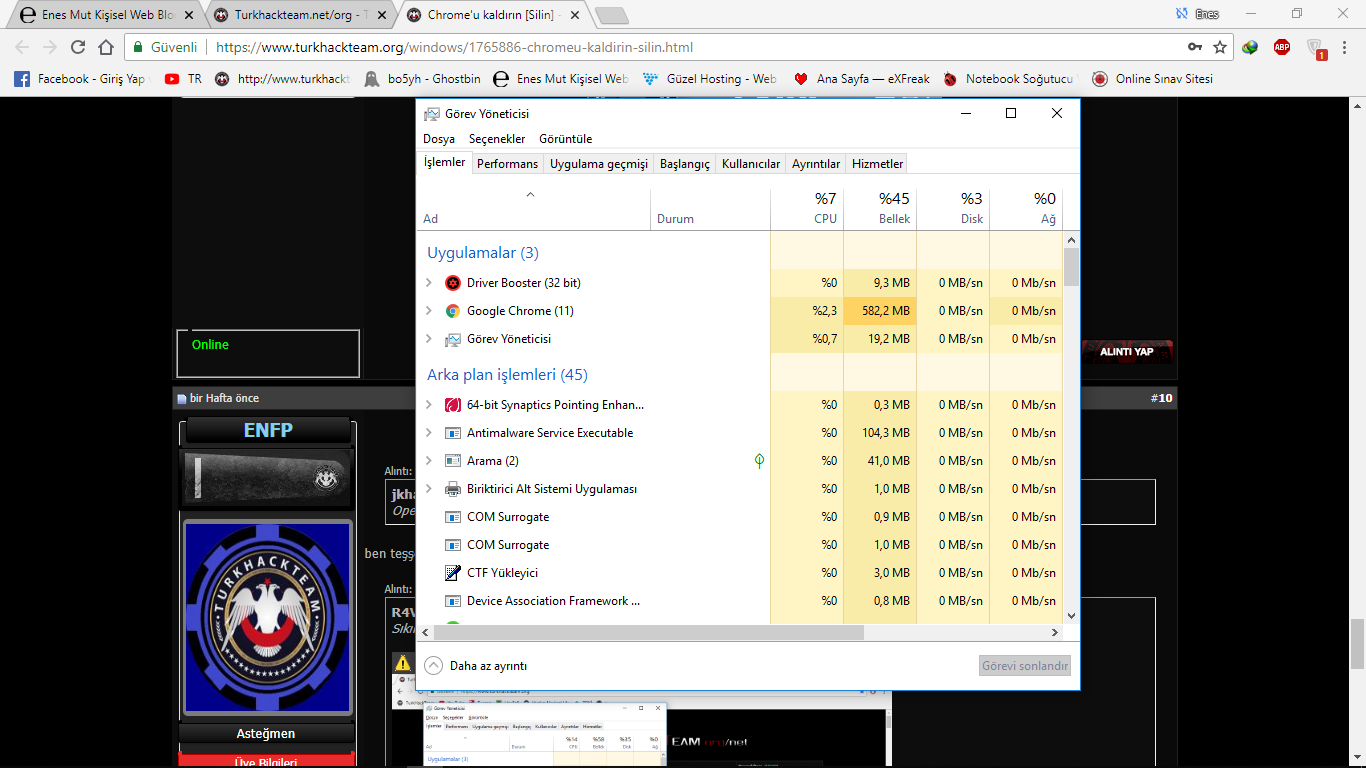The image size is (1366, 768).
Task: Sort processes by the Disk column
Action: tap(953, 208)
